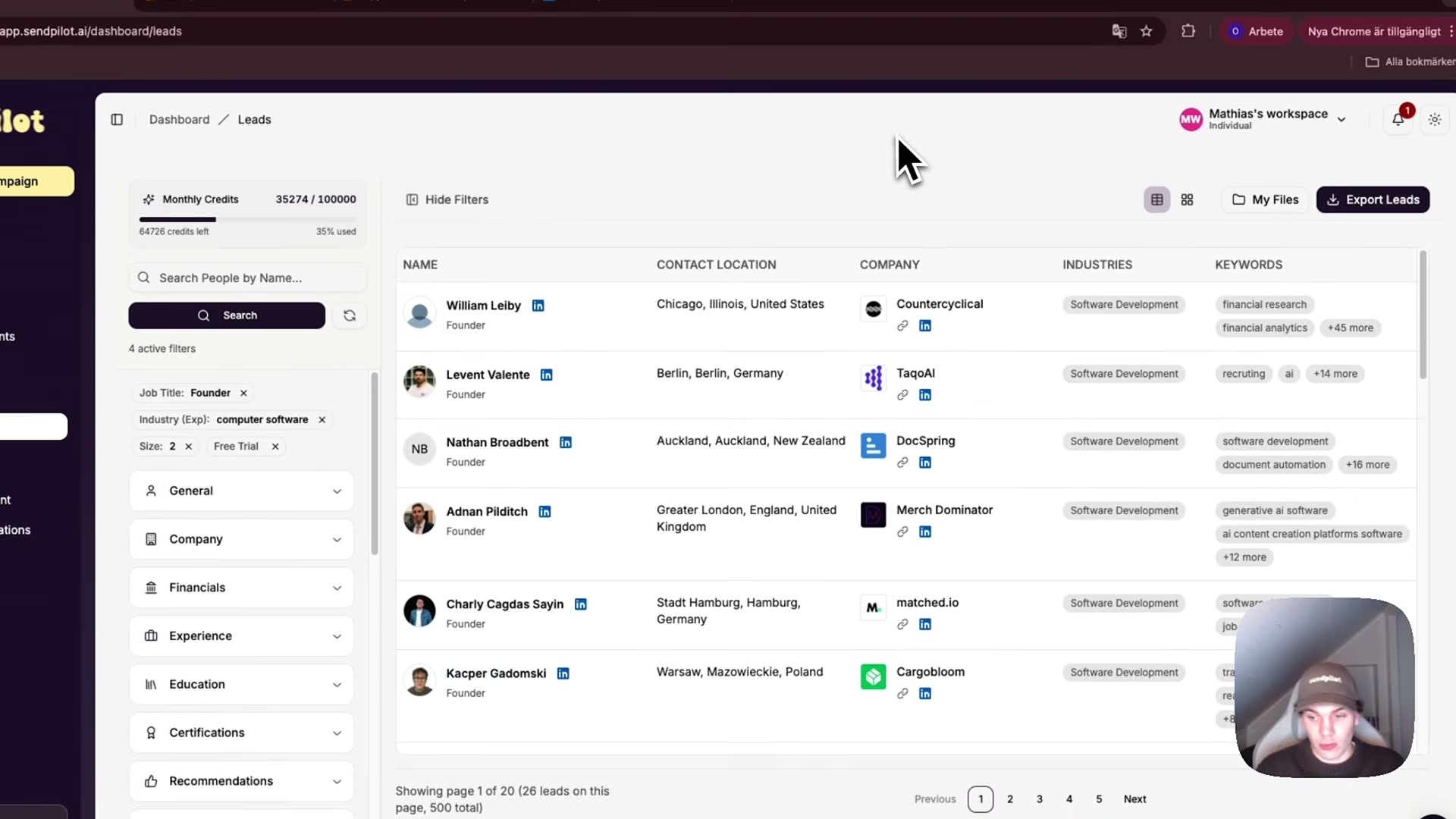Click the Export Leads button
1456x819 pixels.
(x=1373, y=200)
